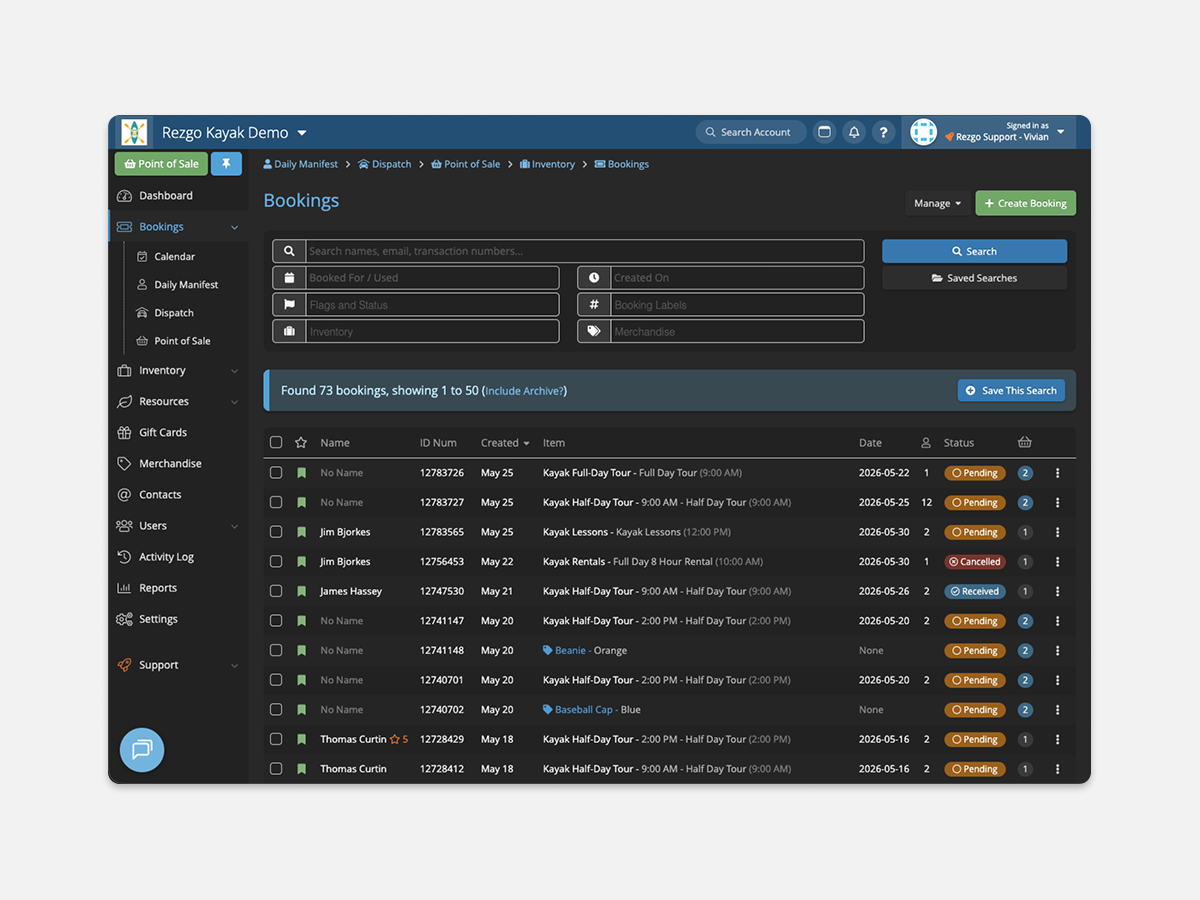Open Daily Manifest in the sidebar
Viewport: 1200px width, 900px height.
186,285
